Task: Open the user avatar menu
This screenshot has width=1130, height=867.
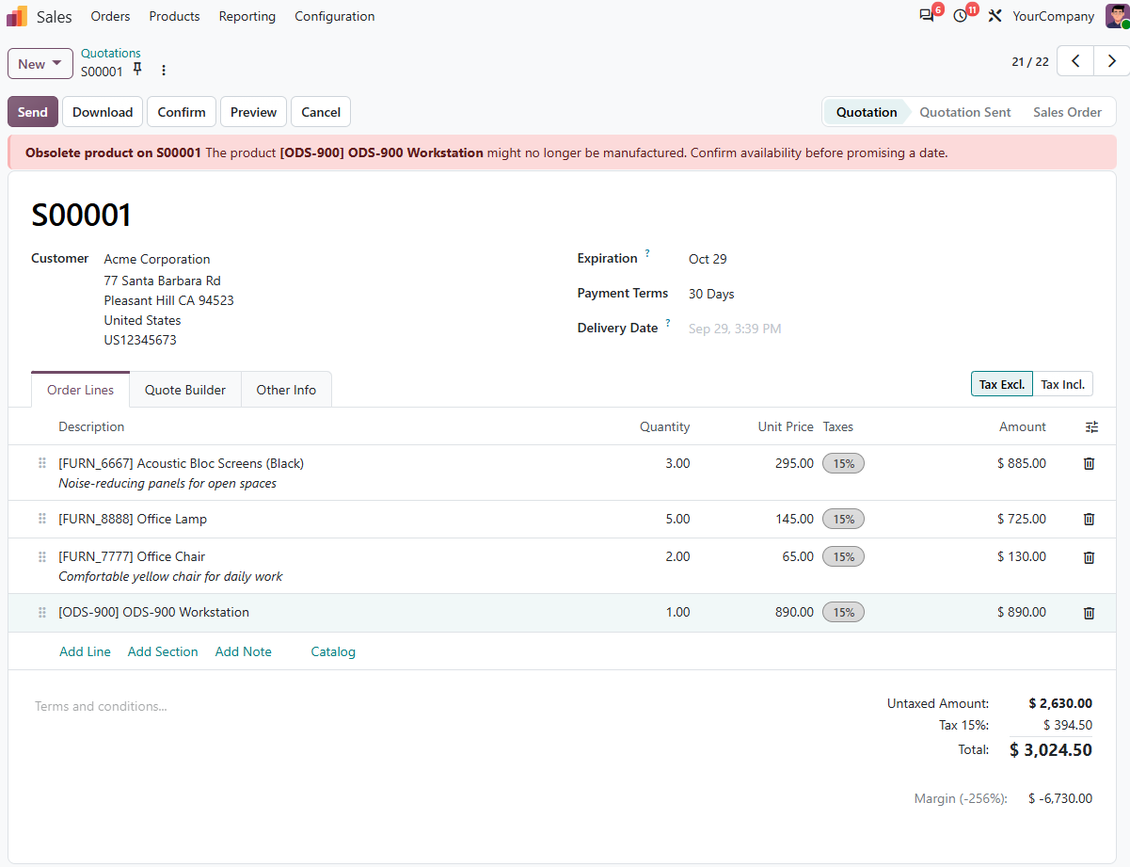Action: tap(1117, 16)
